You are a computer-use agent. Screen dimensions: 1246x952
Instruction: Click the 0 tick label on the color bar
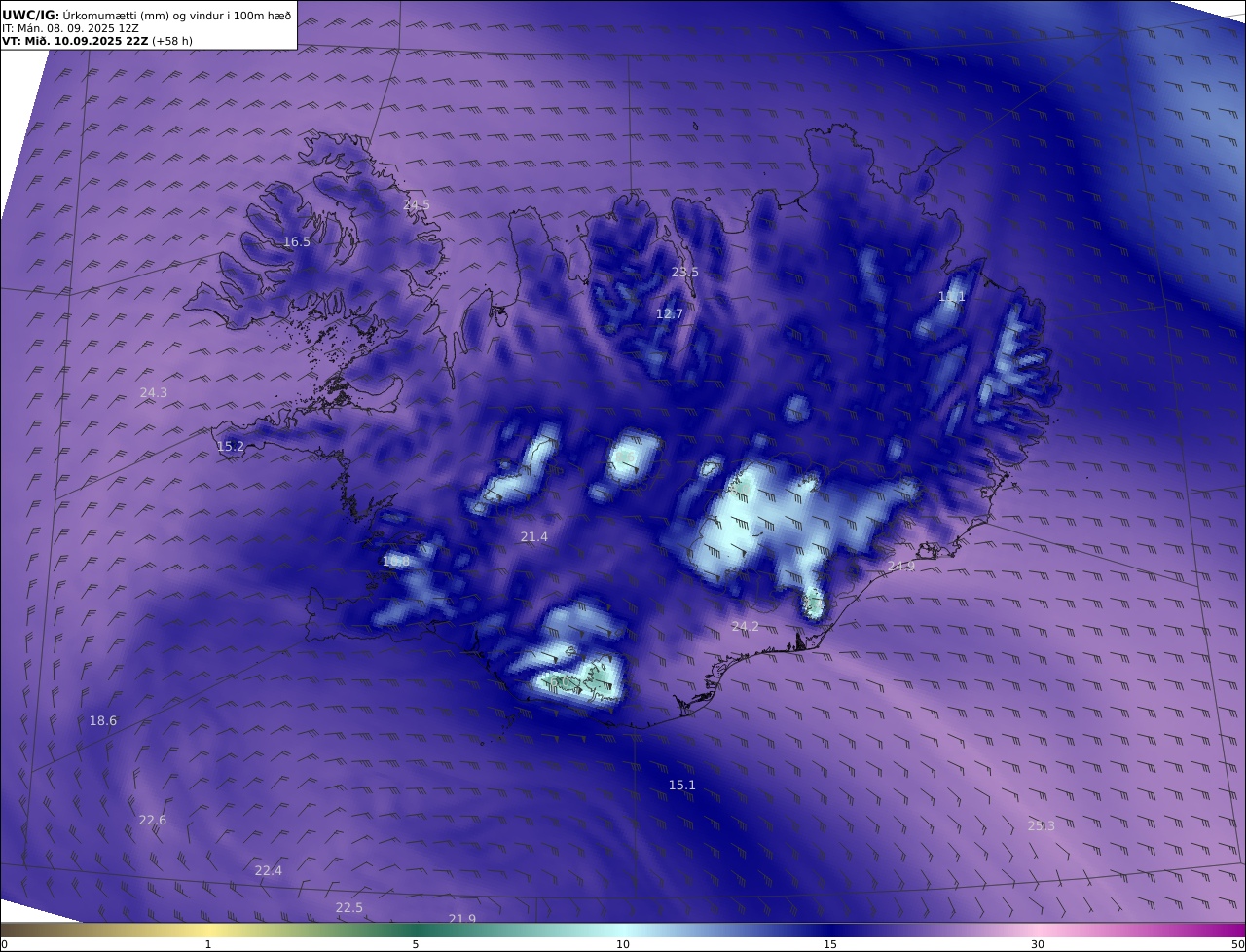[4, 944]
